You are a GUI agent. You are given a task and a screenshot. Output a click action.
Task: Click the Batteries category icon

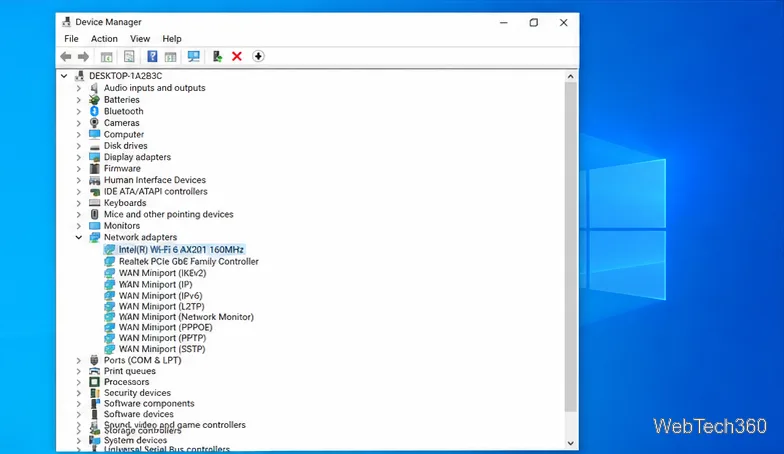point(94,100)
